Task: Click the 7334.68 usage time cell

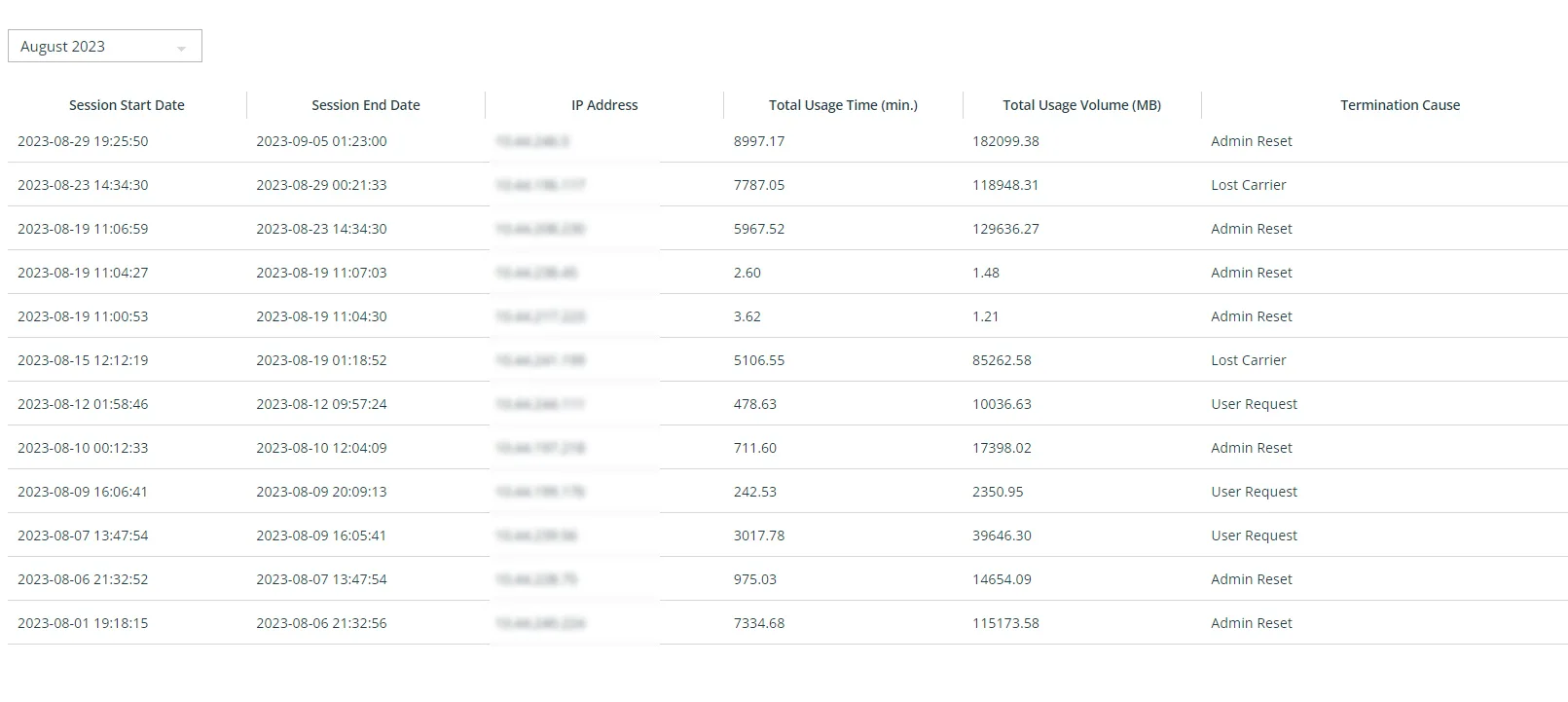Action: pyautogui.click(x=759, y=623)
